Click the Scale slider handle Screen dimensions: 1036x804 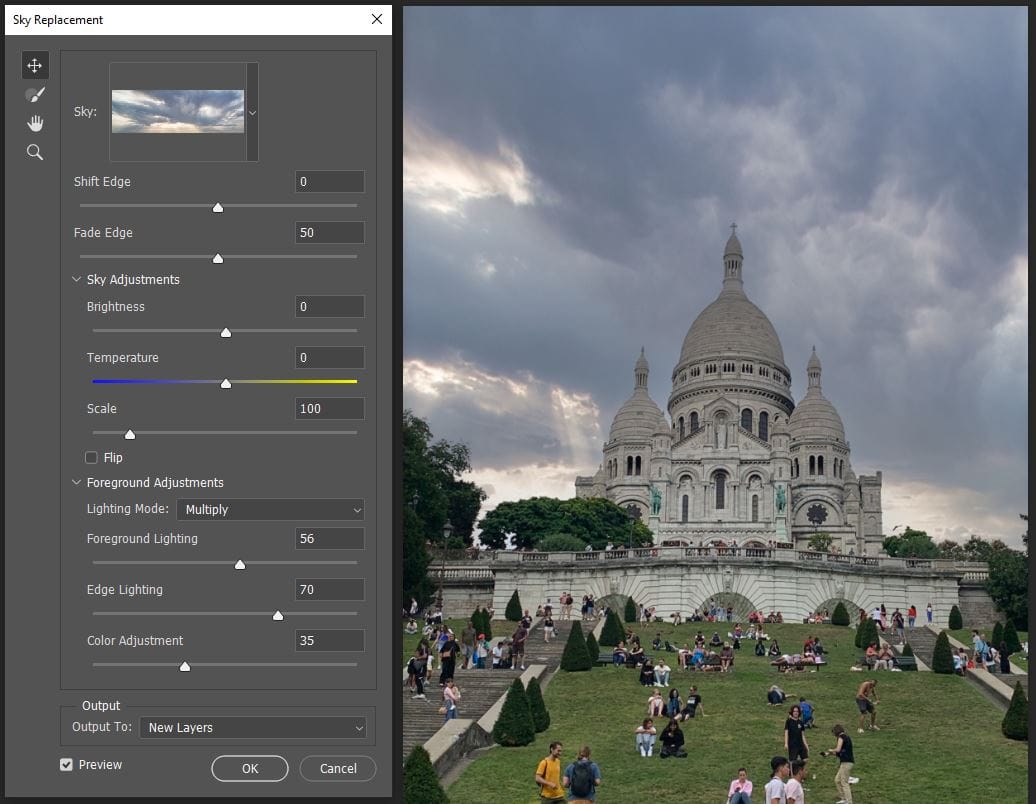tap(130, 434)
